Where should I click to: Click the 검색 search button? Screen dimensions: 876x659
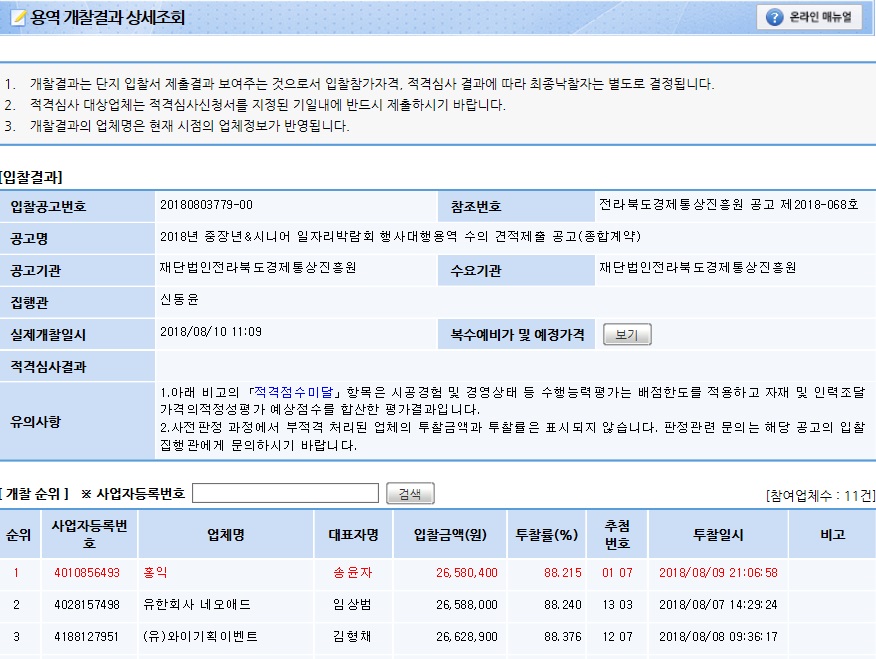coord(410,493)
